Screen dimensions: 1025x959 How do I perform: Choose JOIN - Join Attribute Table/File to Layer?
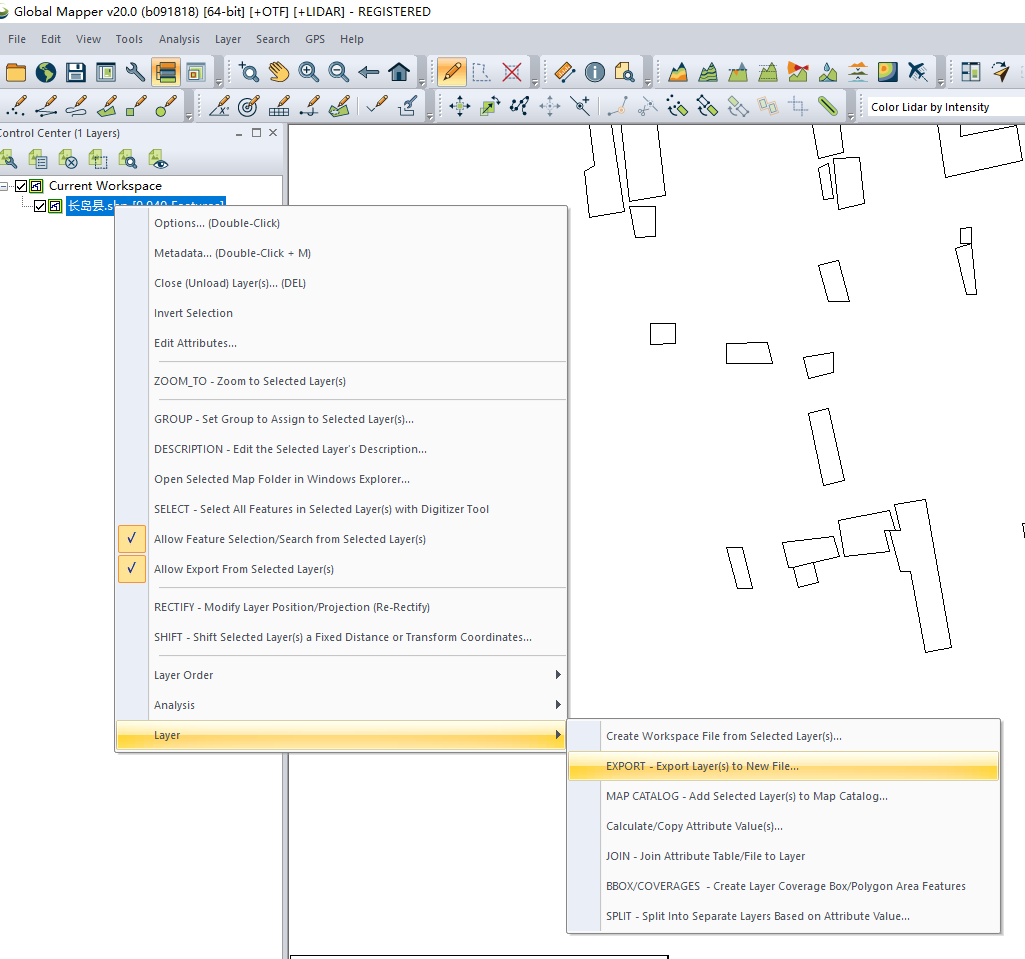pyautogui.click(x=784, y=856)
